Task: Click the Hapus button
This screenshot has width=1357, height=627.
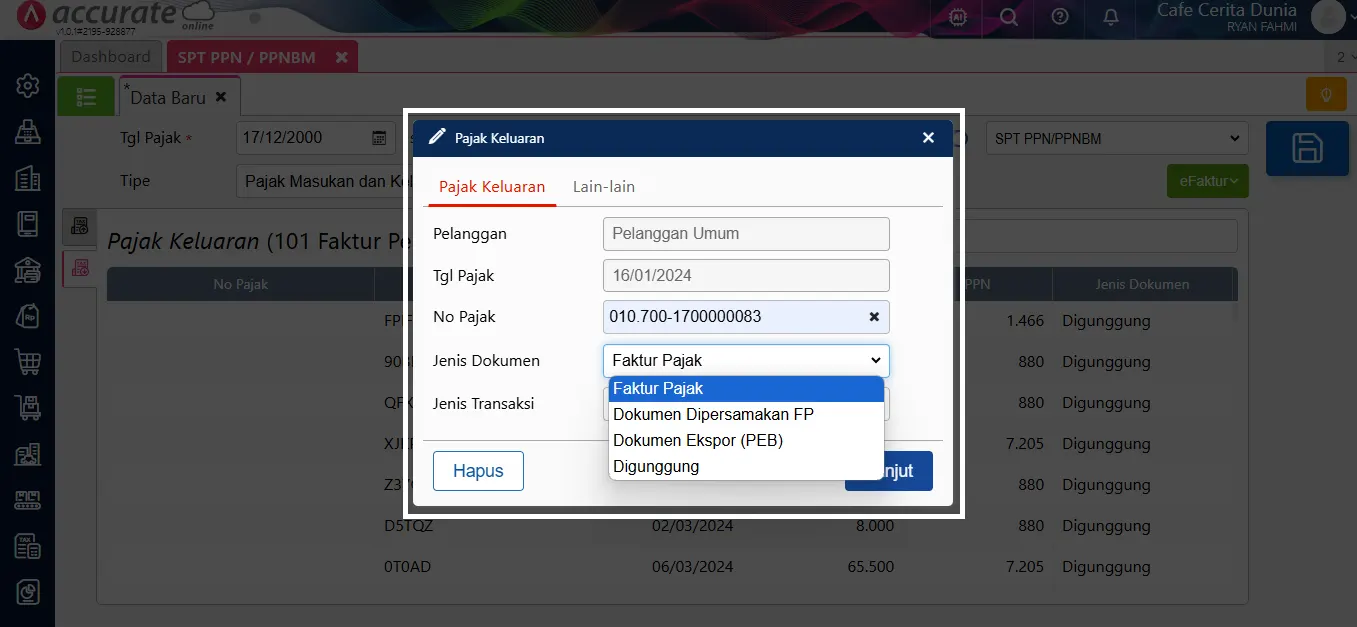Action: coord(478,470)
